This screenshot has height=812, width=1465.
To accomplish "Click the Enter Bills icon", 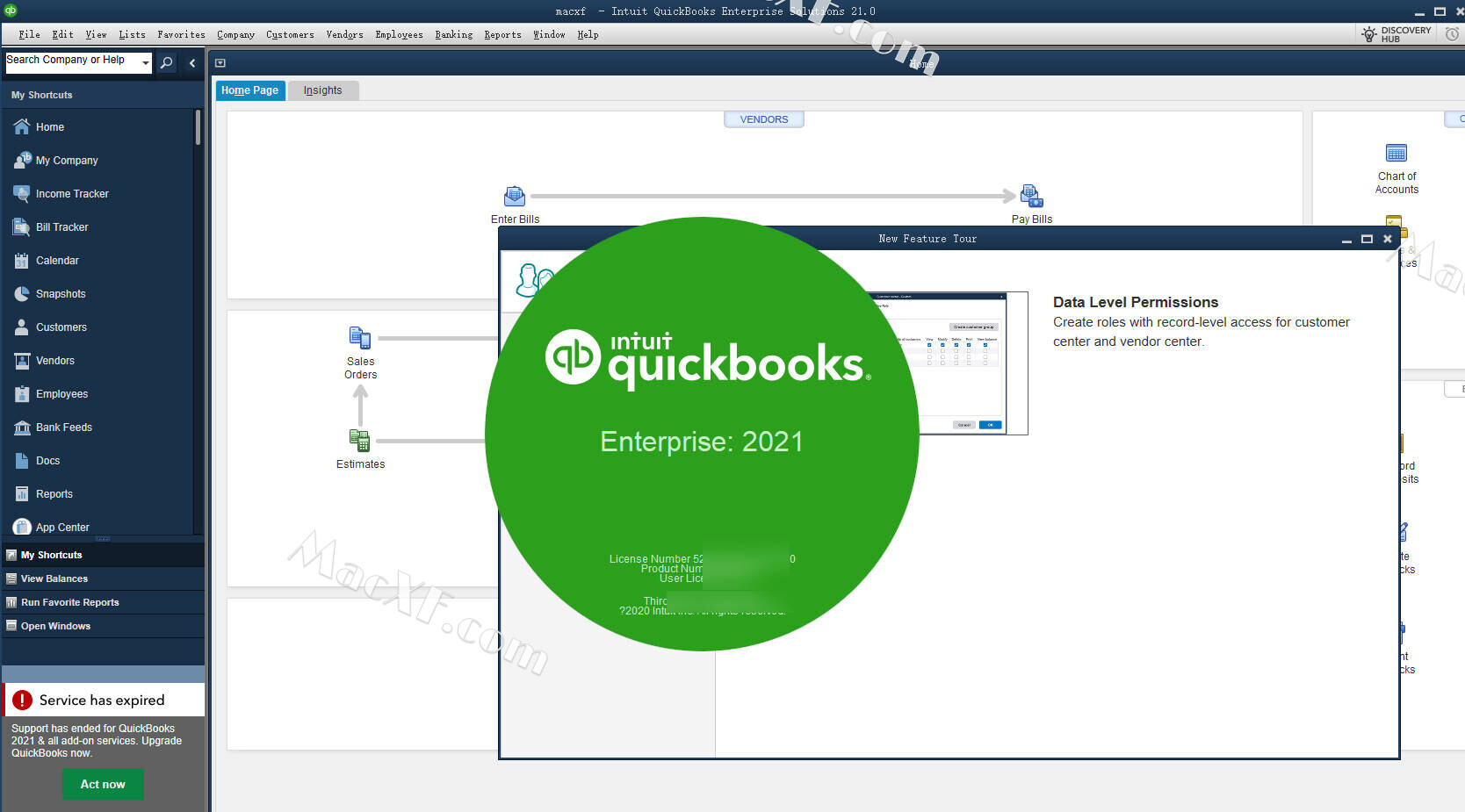I will 515,196.
